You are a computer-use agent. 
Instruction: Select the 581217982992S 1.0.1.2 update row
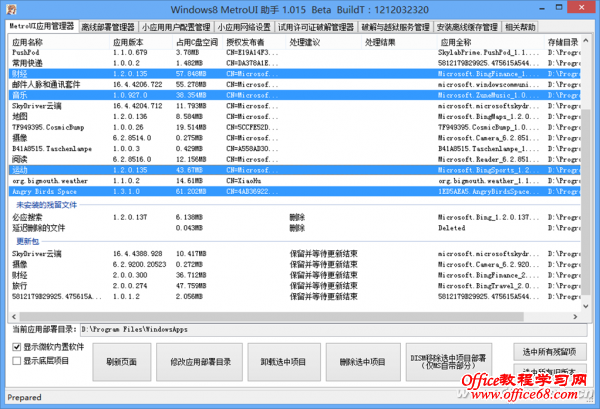pos(295,297)
